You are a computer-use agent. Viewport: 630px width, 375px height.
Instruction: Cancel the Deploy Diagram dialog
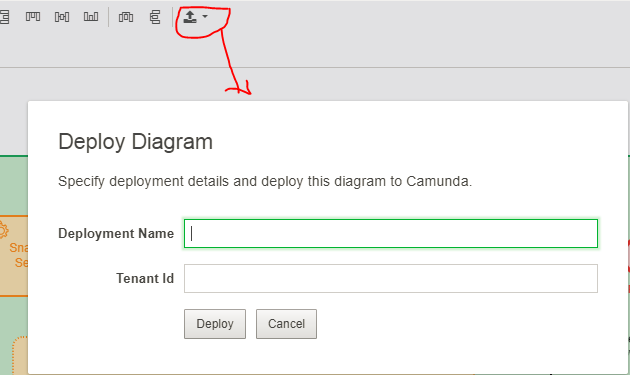286,324
